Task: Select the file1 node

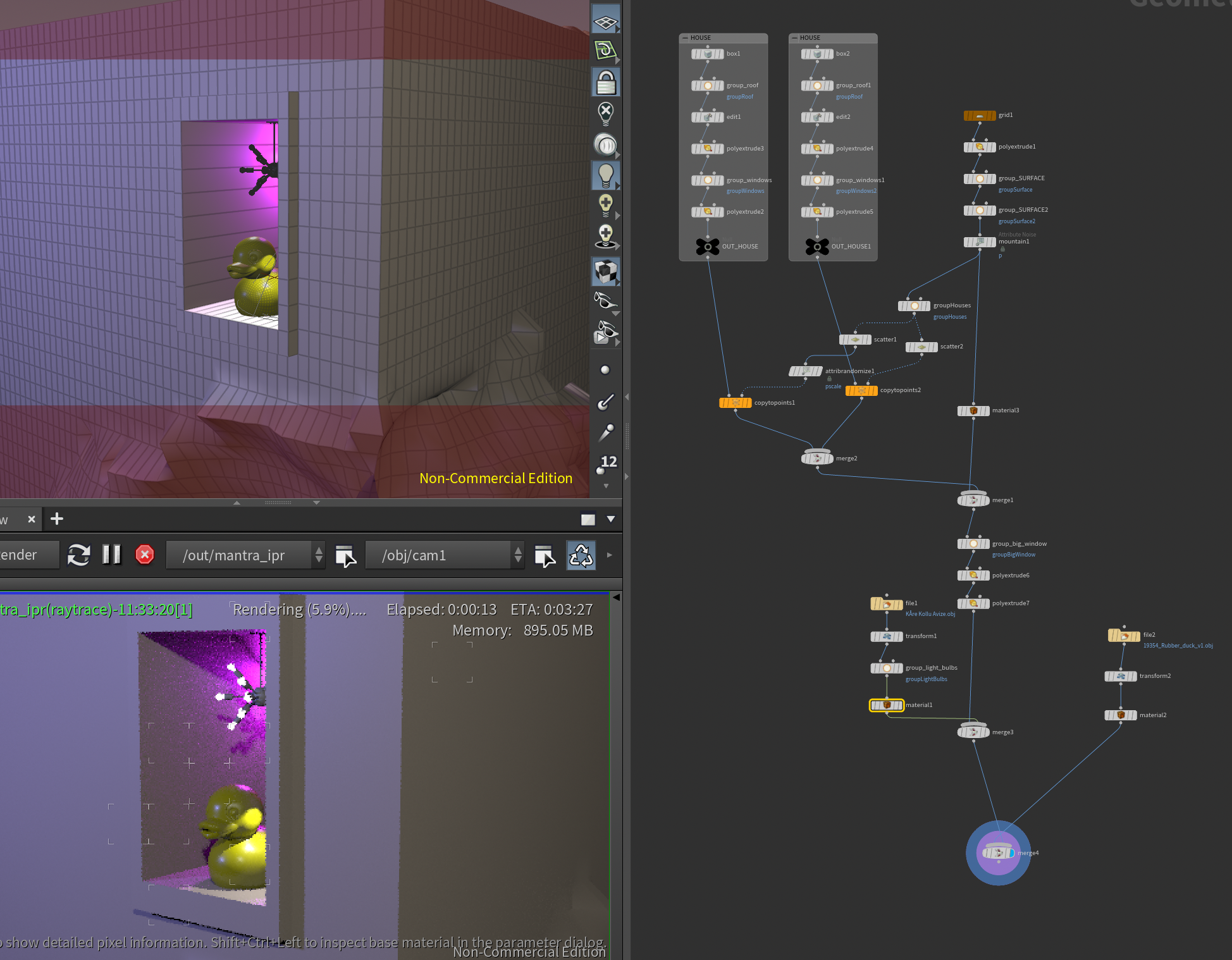Action: (887, 604)
